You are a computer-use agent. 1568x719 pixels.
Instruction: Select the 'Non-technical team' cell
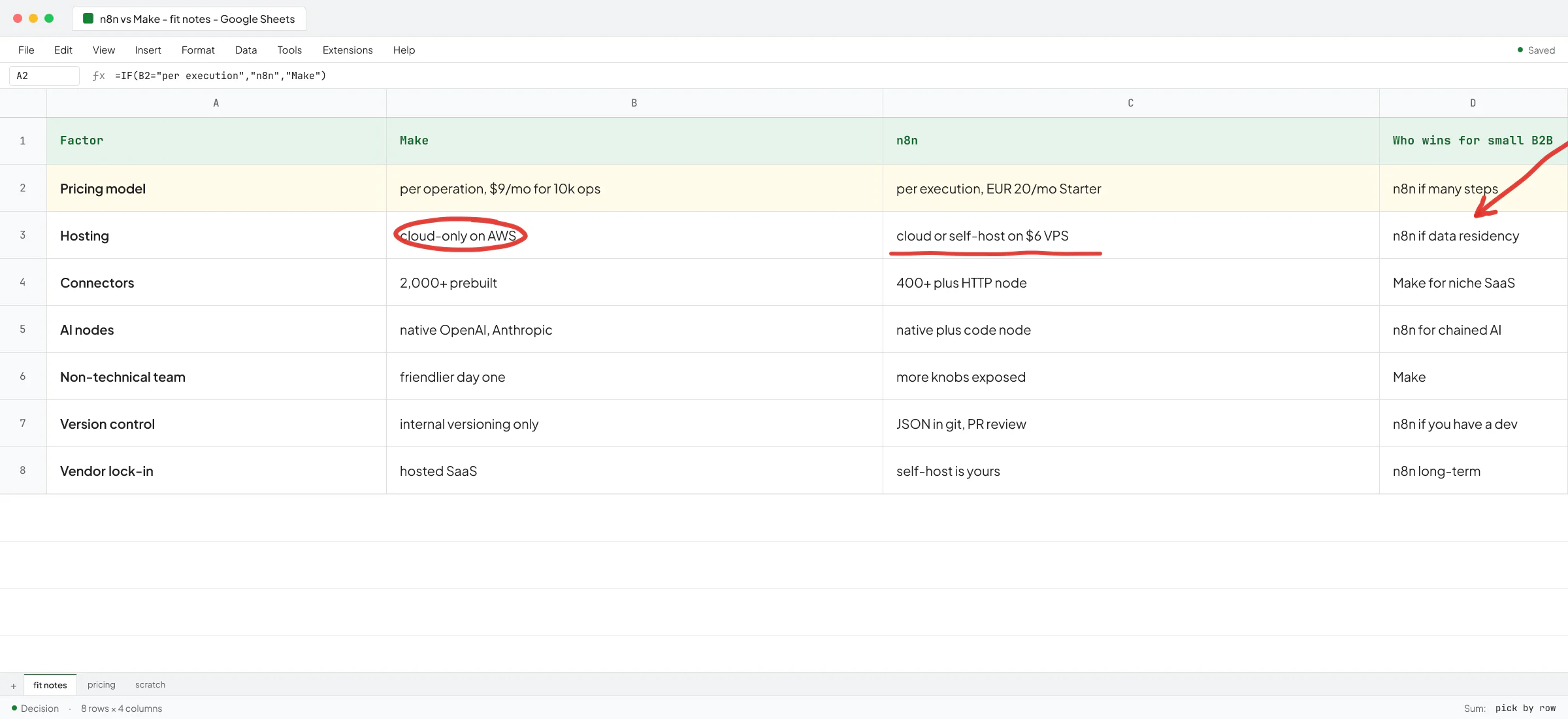coord(216,376)
